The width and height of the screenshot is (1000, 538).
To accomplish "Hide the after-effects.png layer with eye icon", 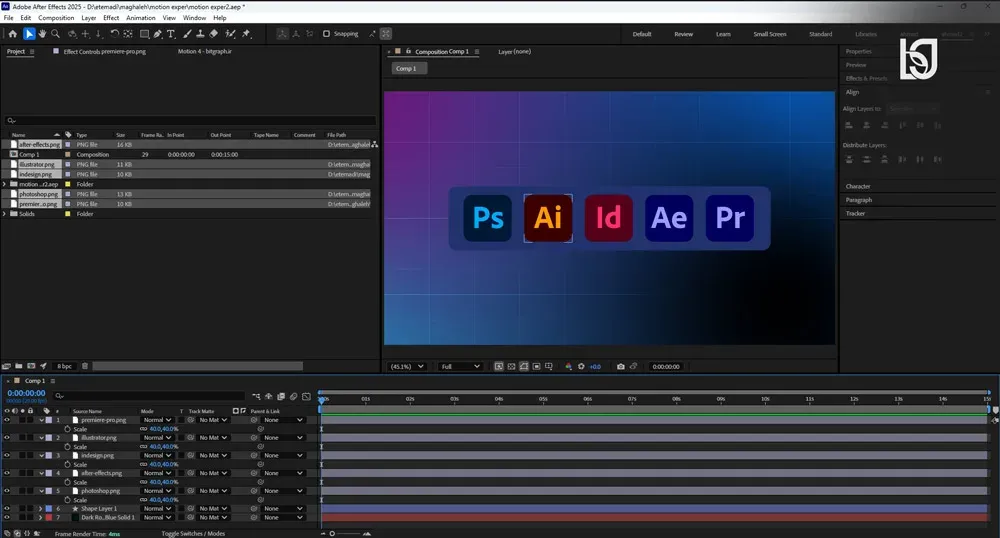I will pos(7,473).
